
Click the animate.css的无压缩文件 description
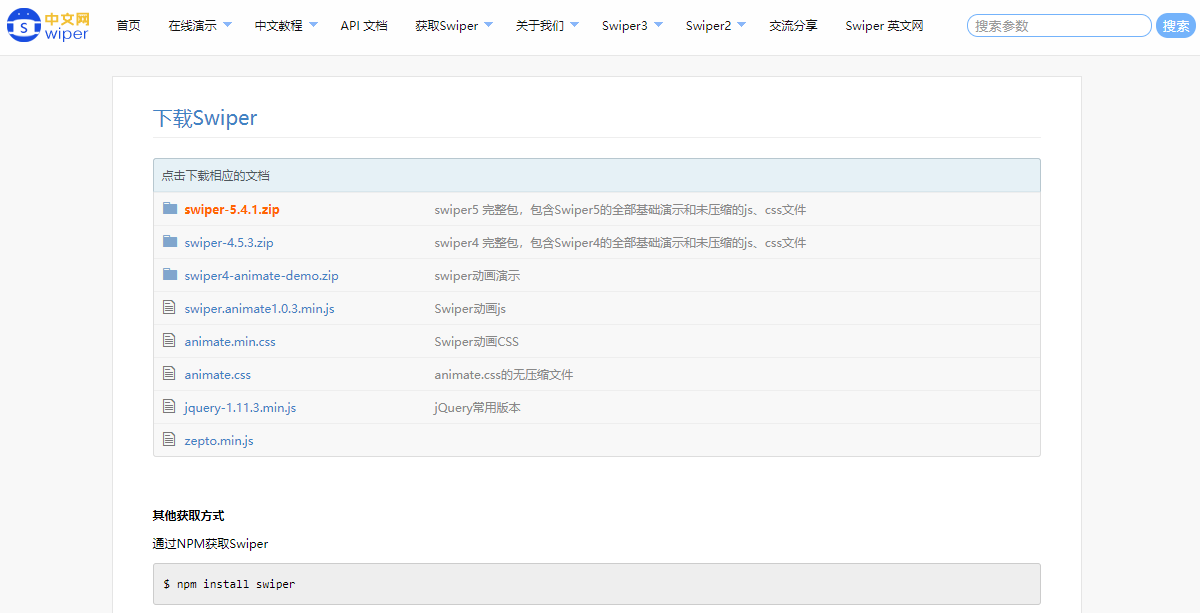(x=504, y=375)
